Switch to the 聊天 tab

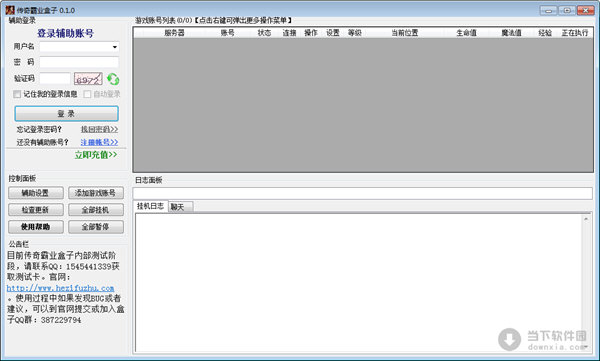click(x=180, y=207)
